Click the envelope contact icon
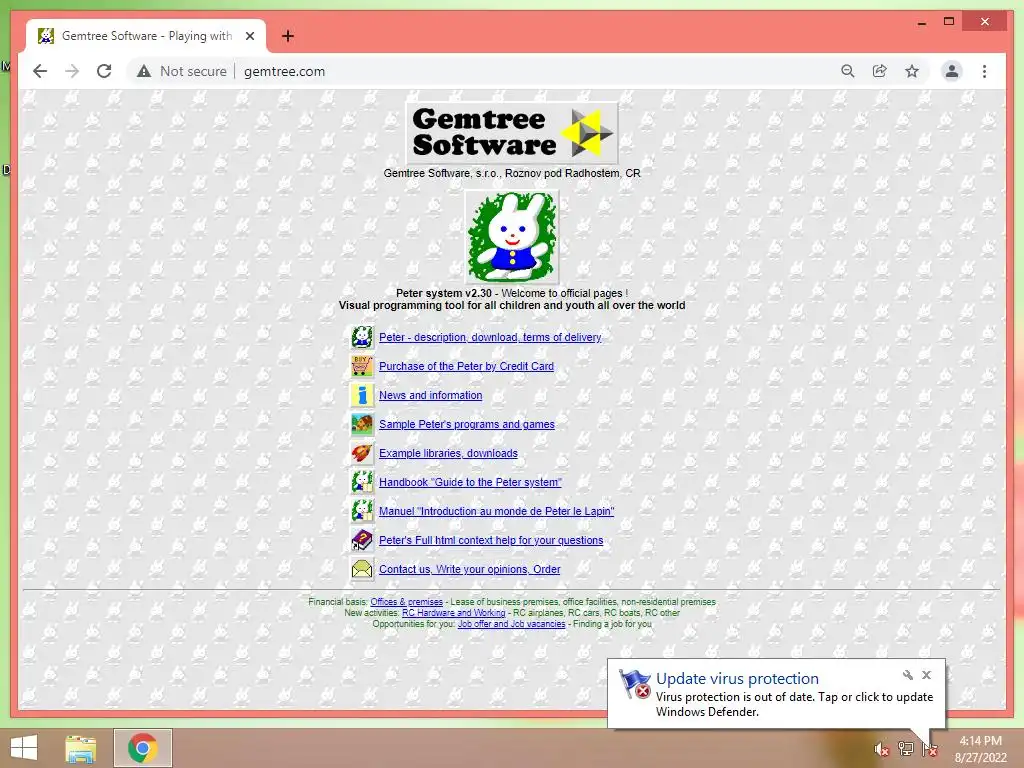 [362, 569]
